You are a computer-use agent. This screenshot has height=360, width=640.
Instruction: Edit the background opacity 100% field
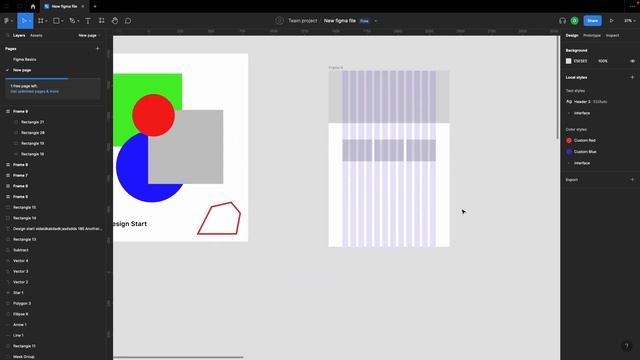pos(603,61)
